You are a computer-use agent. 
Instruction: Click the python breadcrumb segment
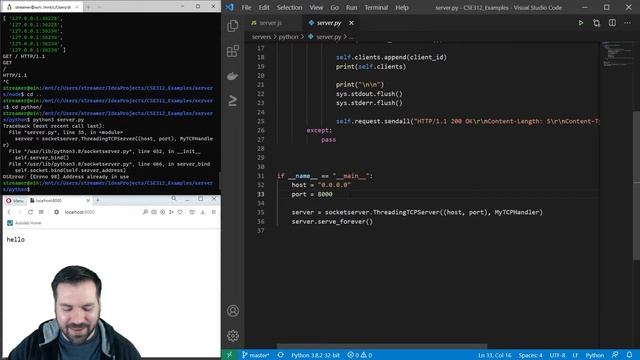pos(289,37)
